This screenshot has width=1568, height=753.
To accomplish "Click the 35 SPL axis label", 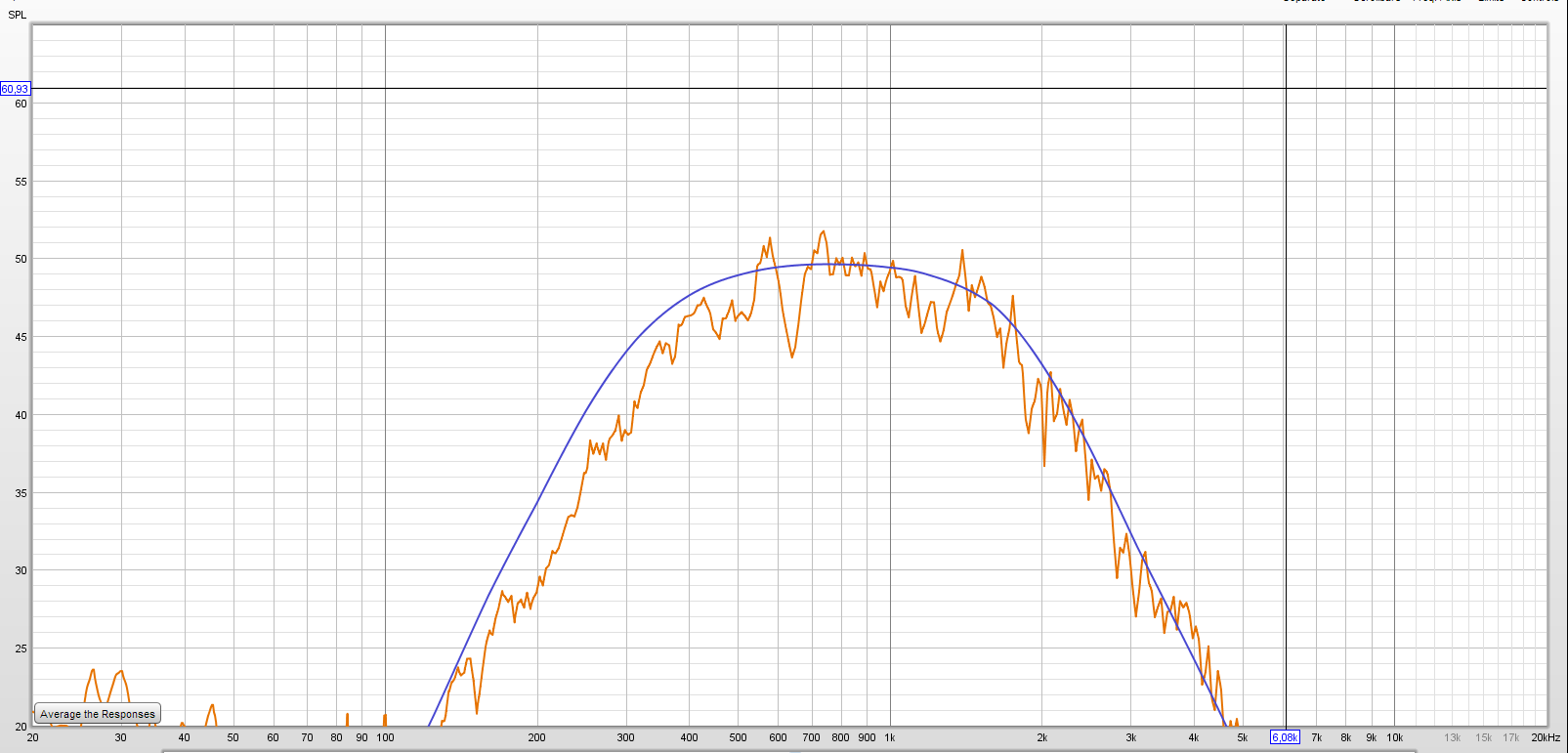I will click(21, 493).
